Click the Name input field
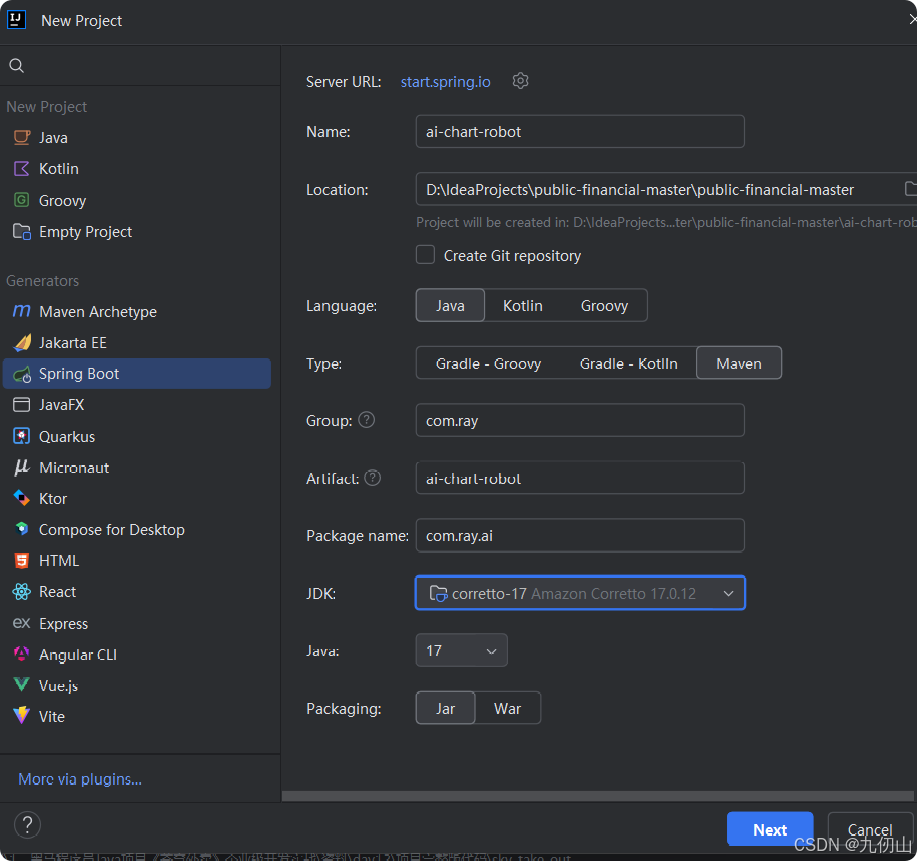Viewport: 917px width, 861px height. pyautogui.click(x=580, y=132)
